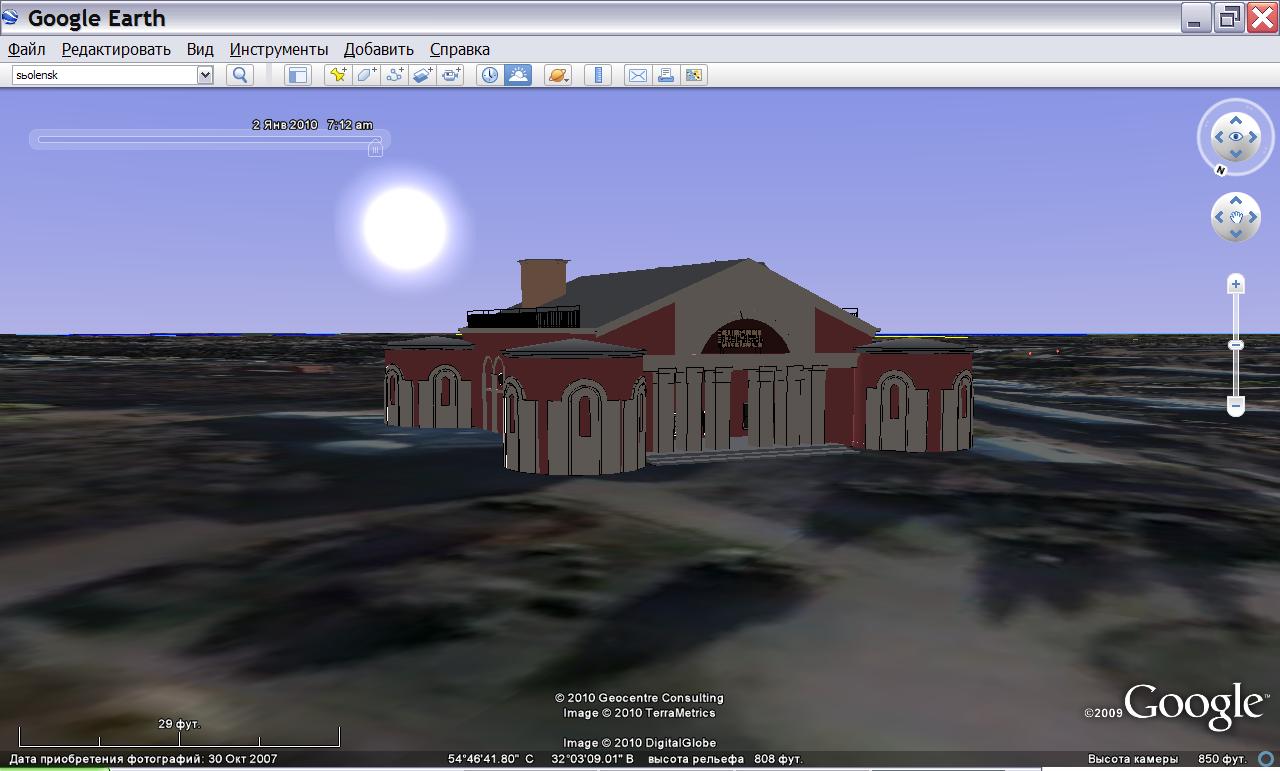Open the Справка menu
Viewport: 1280px width, 771px height.
click(x=460, y=49)
